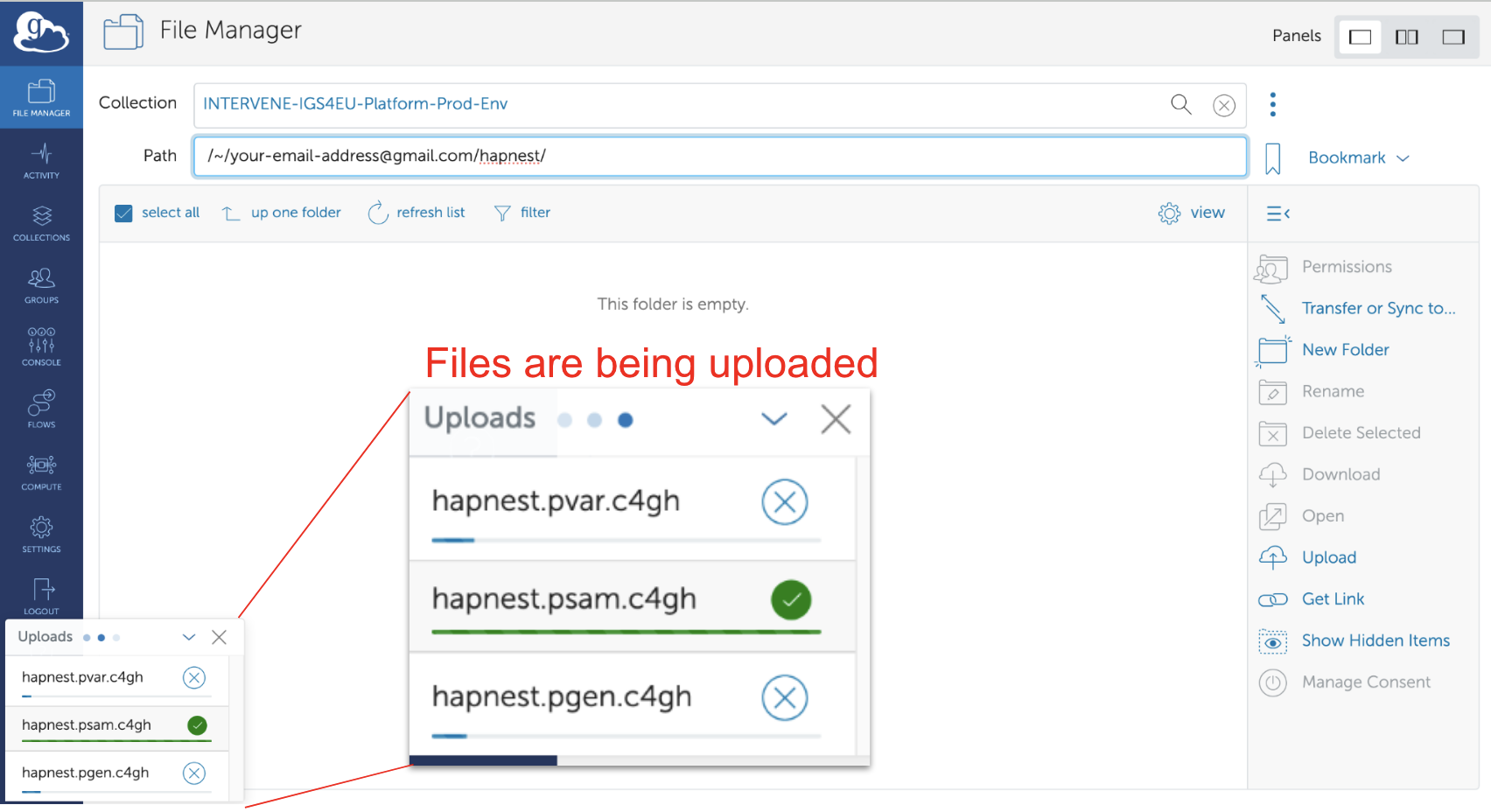
Task: Click into the Path input field
Action: coord(719,156)
